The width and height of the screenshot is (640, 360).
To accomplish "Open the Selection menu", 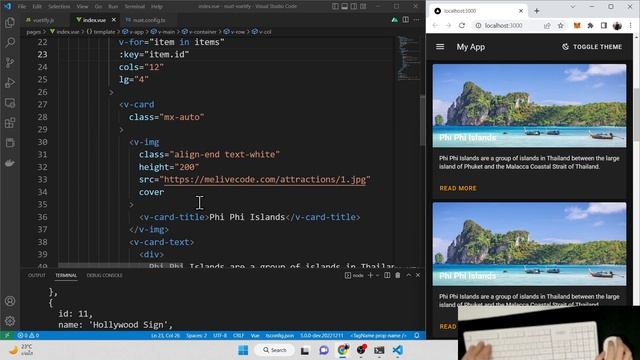I will (59, 7).
